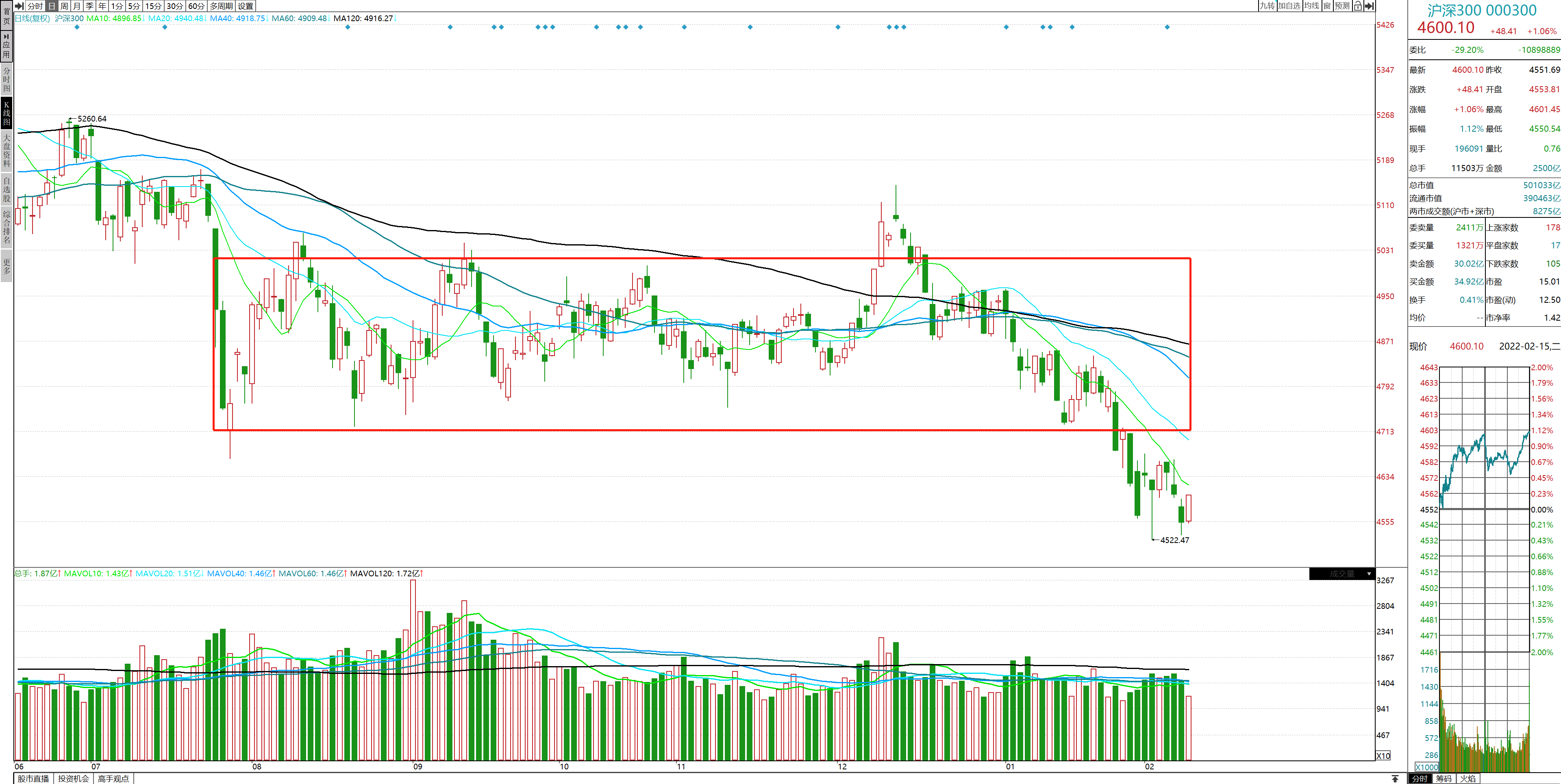Click the 窗 window icon button

tap(1327, 6)
